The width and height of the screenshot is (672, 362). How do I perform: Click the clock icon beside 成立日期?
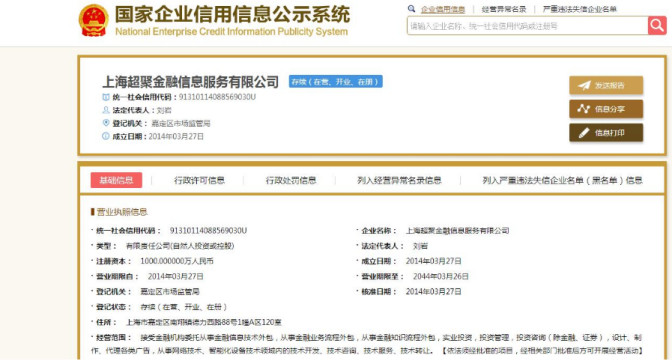tap(106, 136)
